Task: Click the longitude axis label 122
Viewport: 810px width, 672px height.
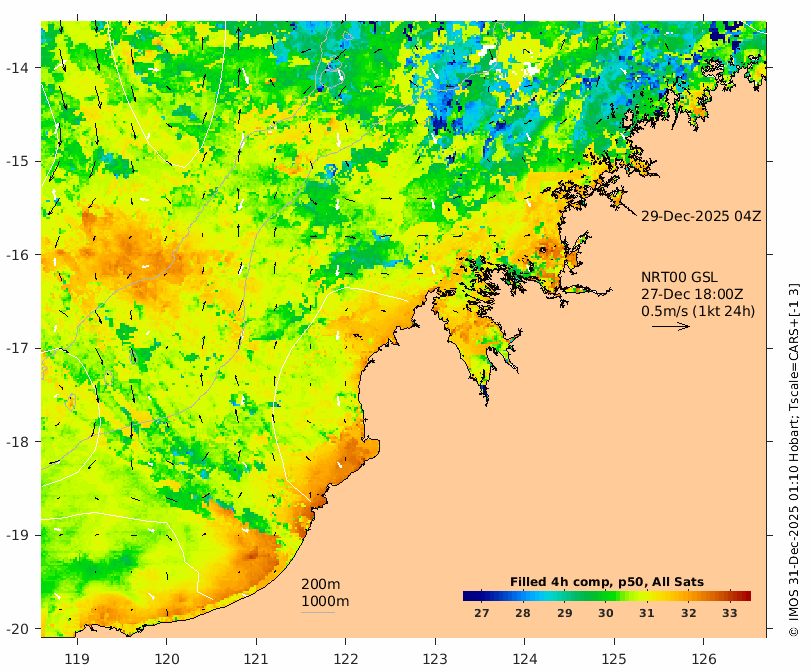Action: [x=346, y=659]
